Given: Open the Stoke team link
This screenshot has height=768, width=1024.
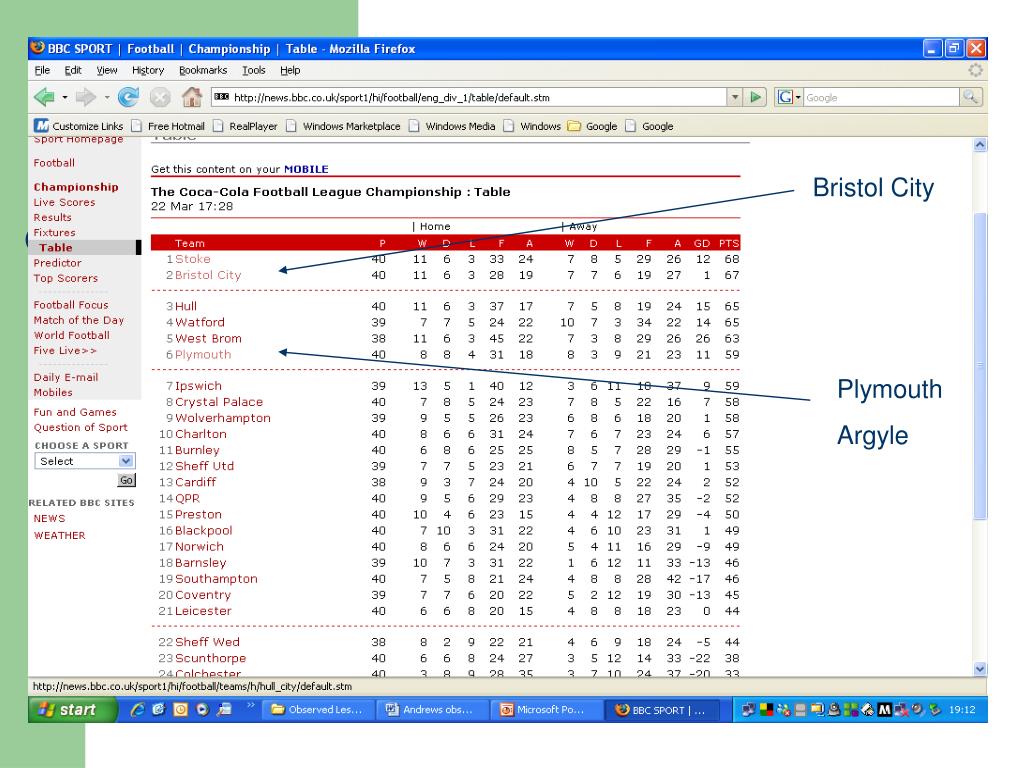Looking at the screenshot, I should click(x=193, y=259).
